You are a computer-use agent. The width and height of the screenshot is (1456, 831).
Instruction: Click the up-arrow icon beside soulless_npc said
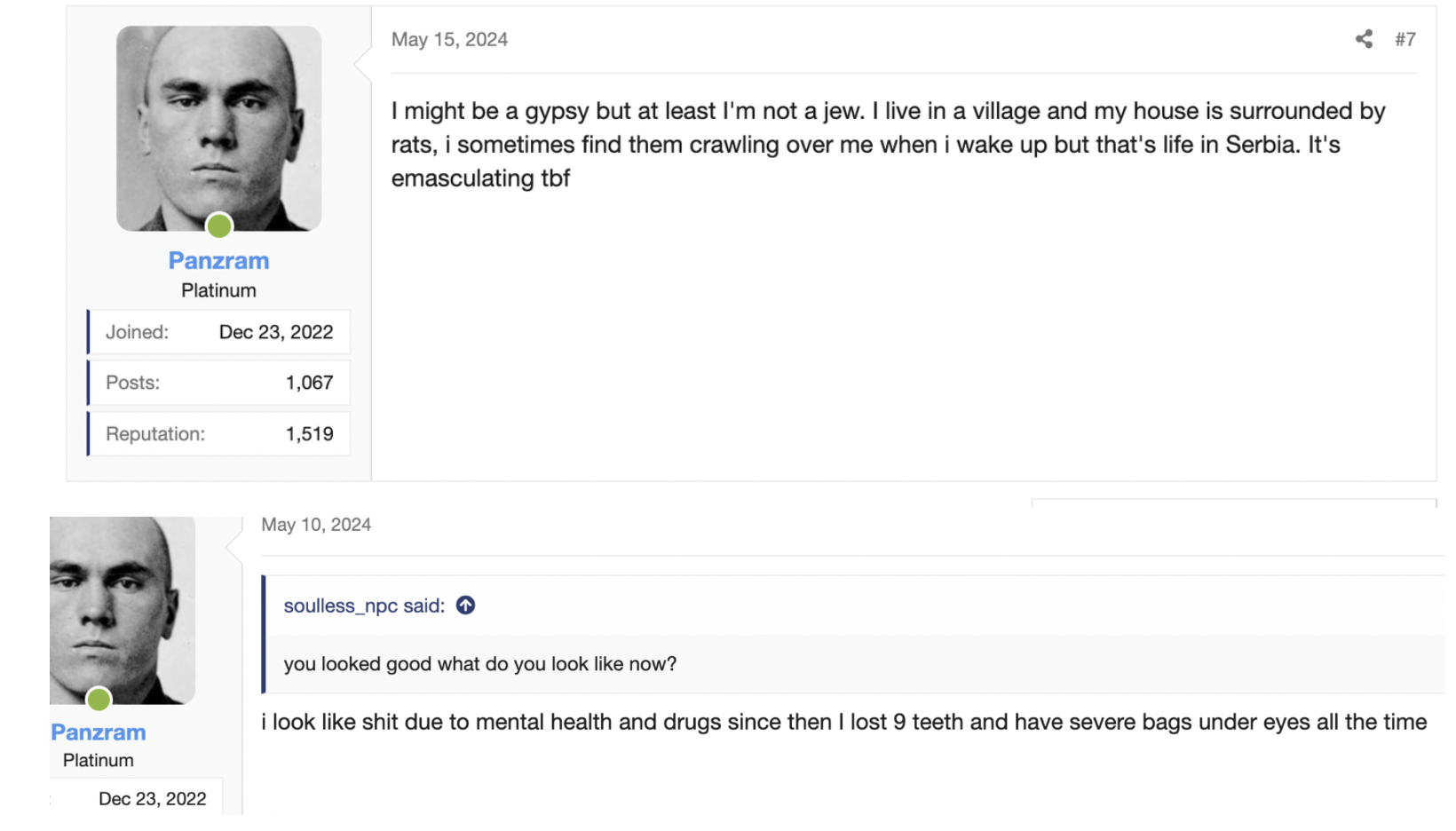465,605
